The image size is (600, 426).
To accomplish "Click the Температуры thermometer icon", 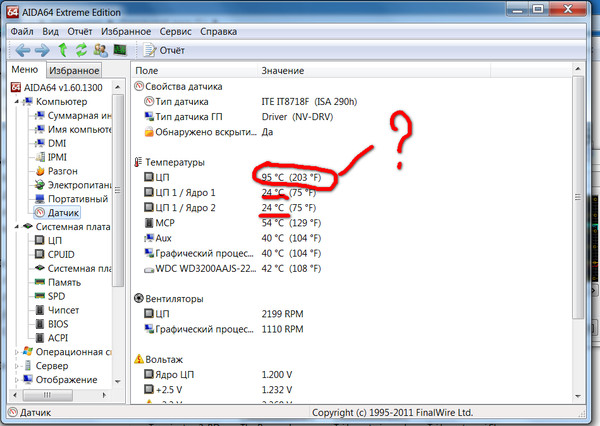I will pyautogui.click(x=138, y=162).
